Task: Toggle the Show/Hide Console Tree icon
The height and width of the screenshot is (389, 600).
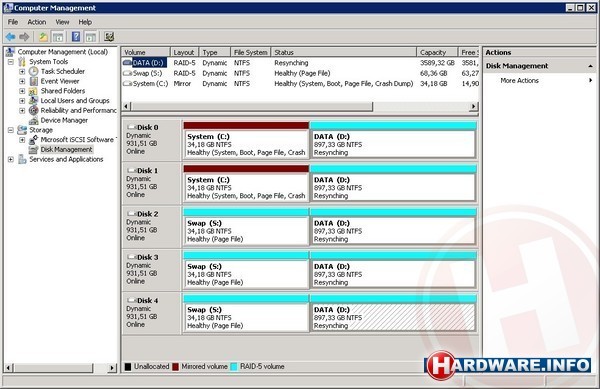Action: (x=58, y=37)
